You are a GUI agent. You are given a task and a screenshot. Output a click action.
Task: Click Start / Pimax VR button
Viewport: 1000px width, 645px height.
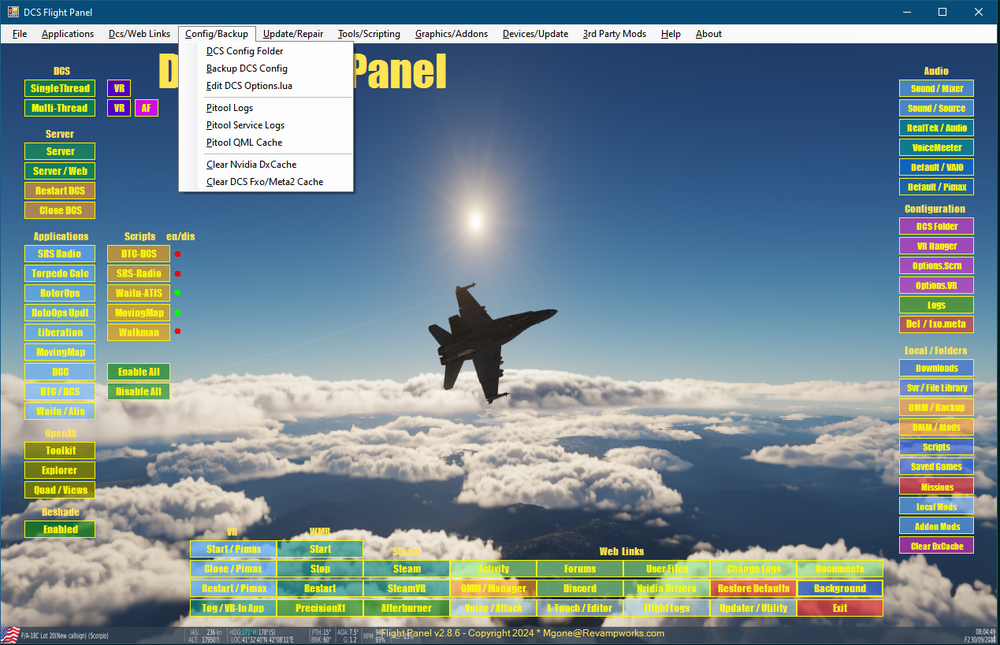pyautogui.click(x=233, y=549)
